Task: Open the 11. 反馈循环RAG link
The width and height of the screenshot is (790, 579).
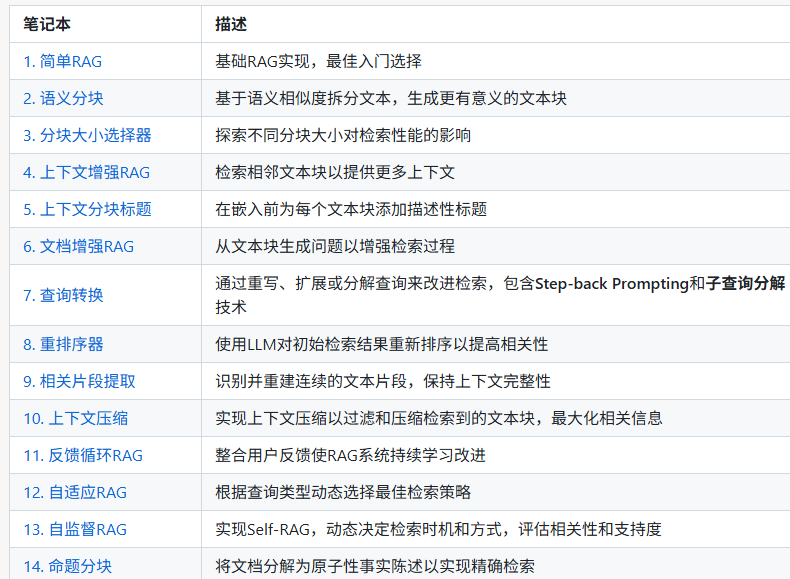Action: [x=83, y=456]
